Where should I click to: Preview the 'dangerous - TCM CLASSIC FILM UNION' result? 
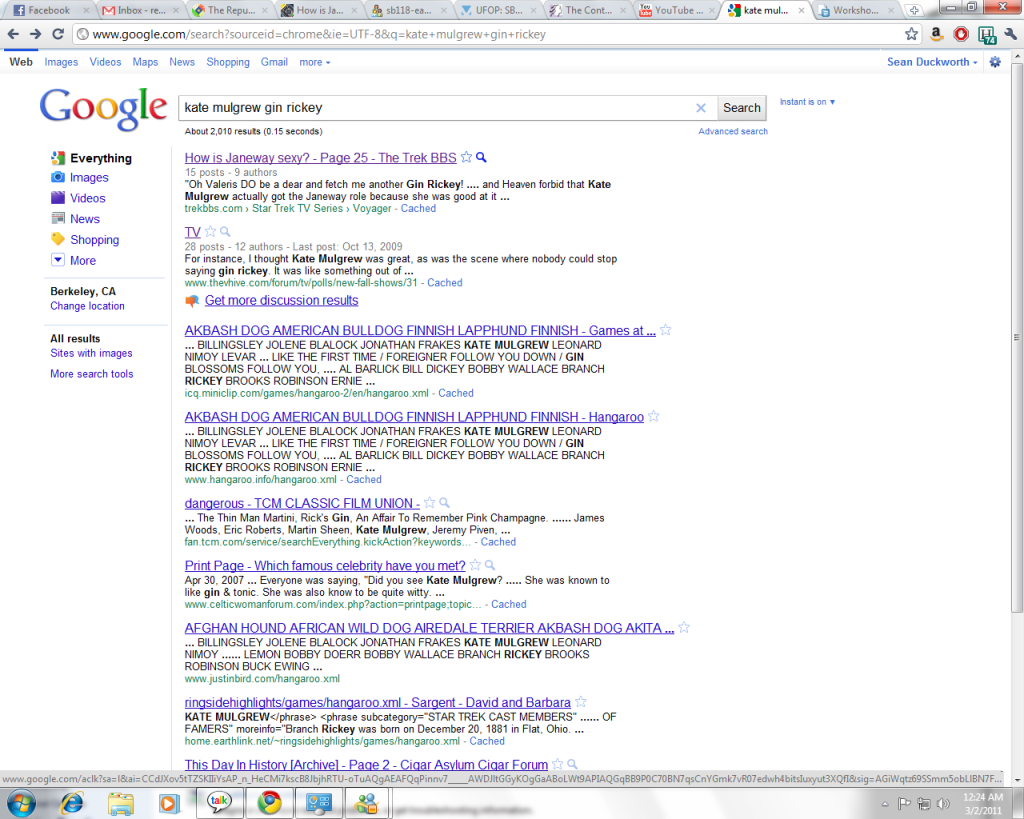(444, 503)
